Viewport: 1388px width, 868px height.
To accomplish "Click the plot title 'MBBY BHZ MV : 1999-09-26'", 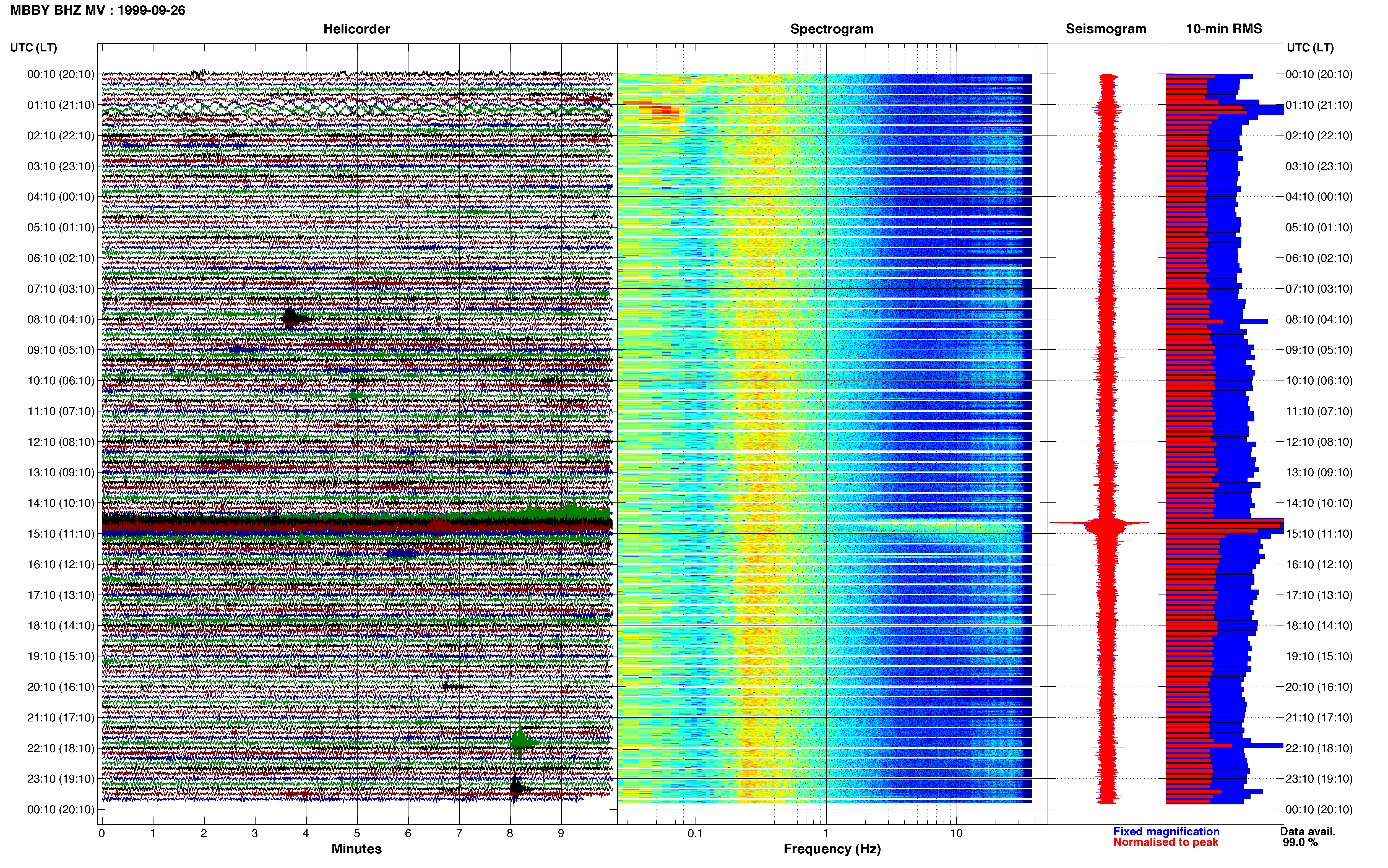I will [98, 10].
